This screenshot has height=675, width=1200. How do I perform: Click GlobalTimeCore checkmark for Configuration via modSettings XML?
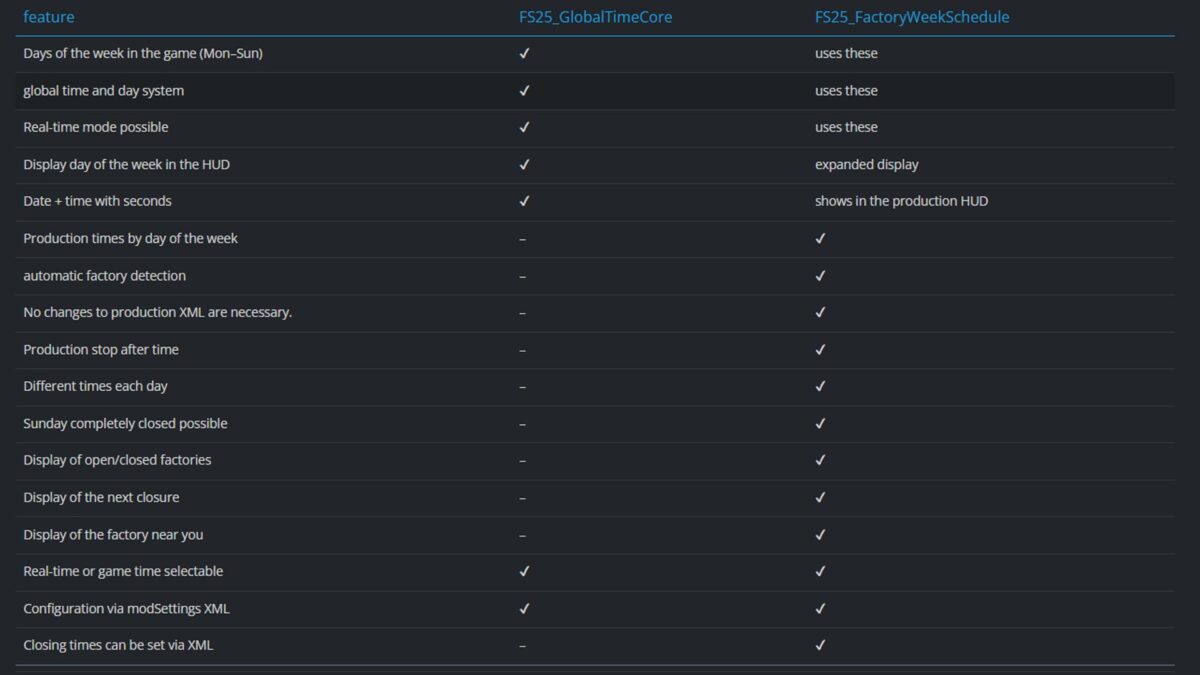(x=524, y=609)
